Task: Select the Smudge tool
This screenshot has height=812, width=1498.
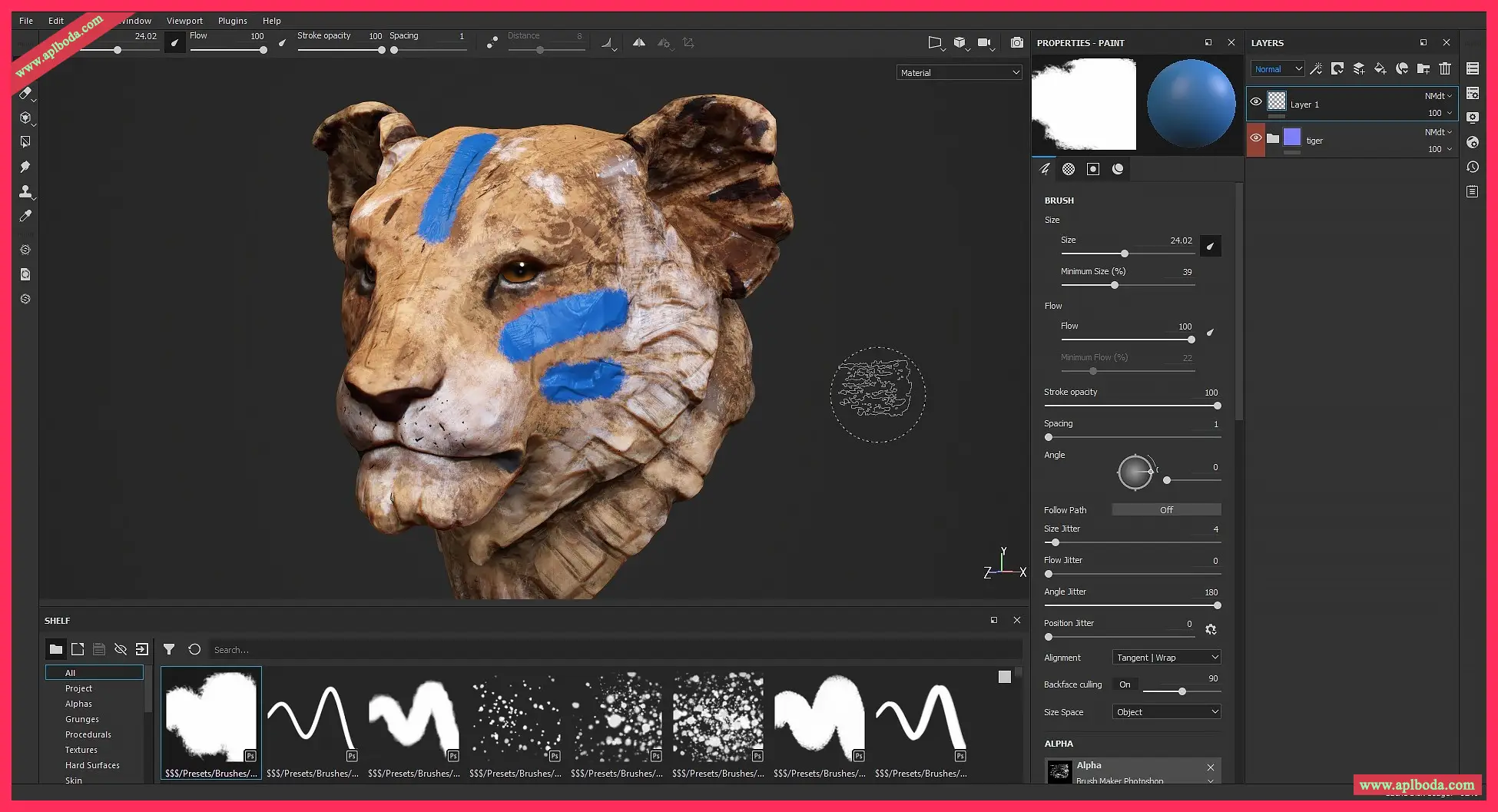Action: (x=25, y=167)
